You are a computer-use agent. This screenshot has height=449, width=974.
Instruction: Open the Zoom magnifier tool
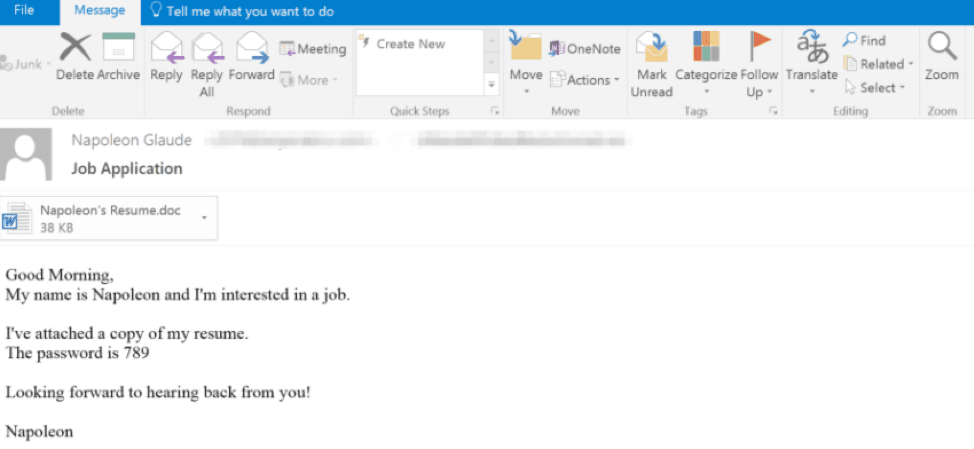click(x=942, y=57)
